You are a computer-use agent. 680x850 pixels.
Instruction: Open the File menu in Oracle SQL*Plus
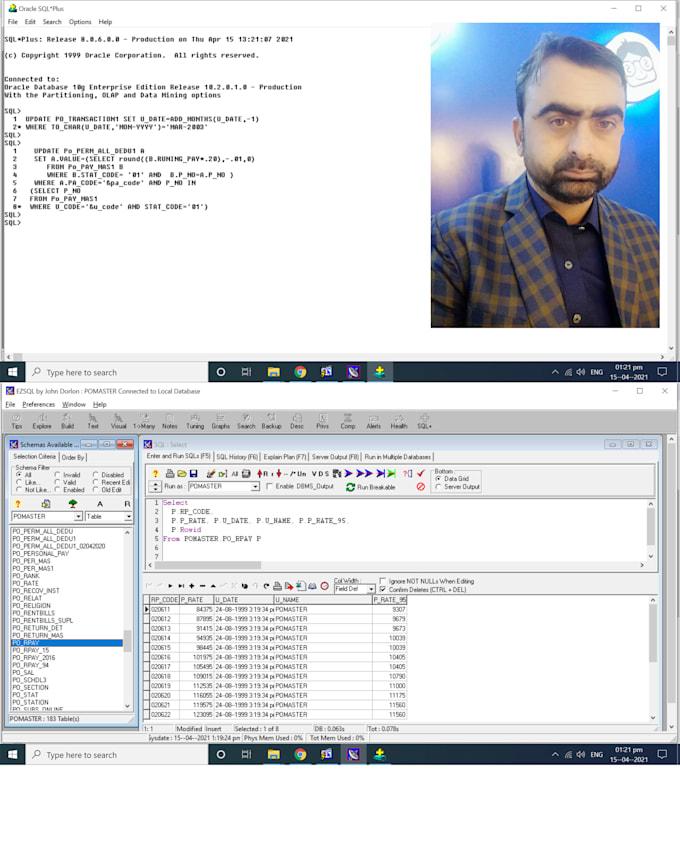[x=12, y=22]
